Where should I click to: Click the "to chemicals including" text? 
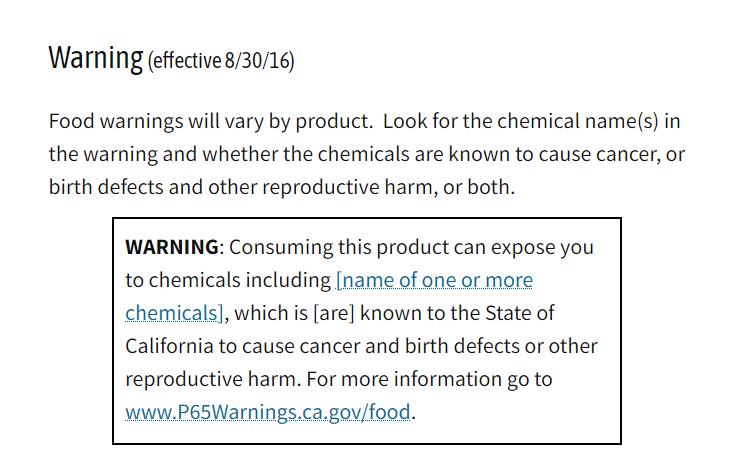click(x=228, y=280)
